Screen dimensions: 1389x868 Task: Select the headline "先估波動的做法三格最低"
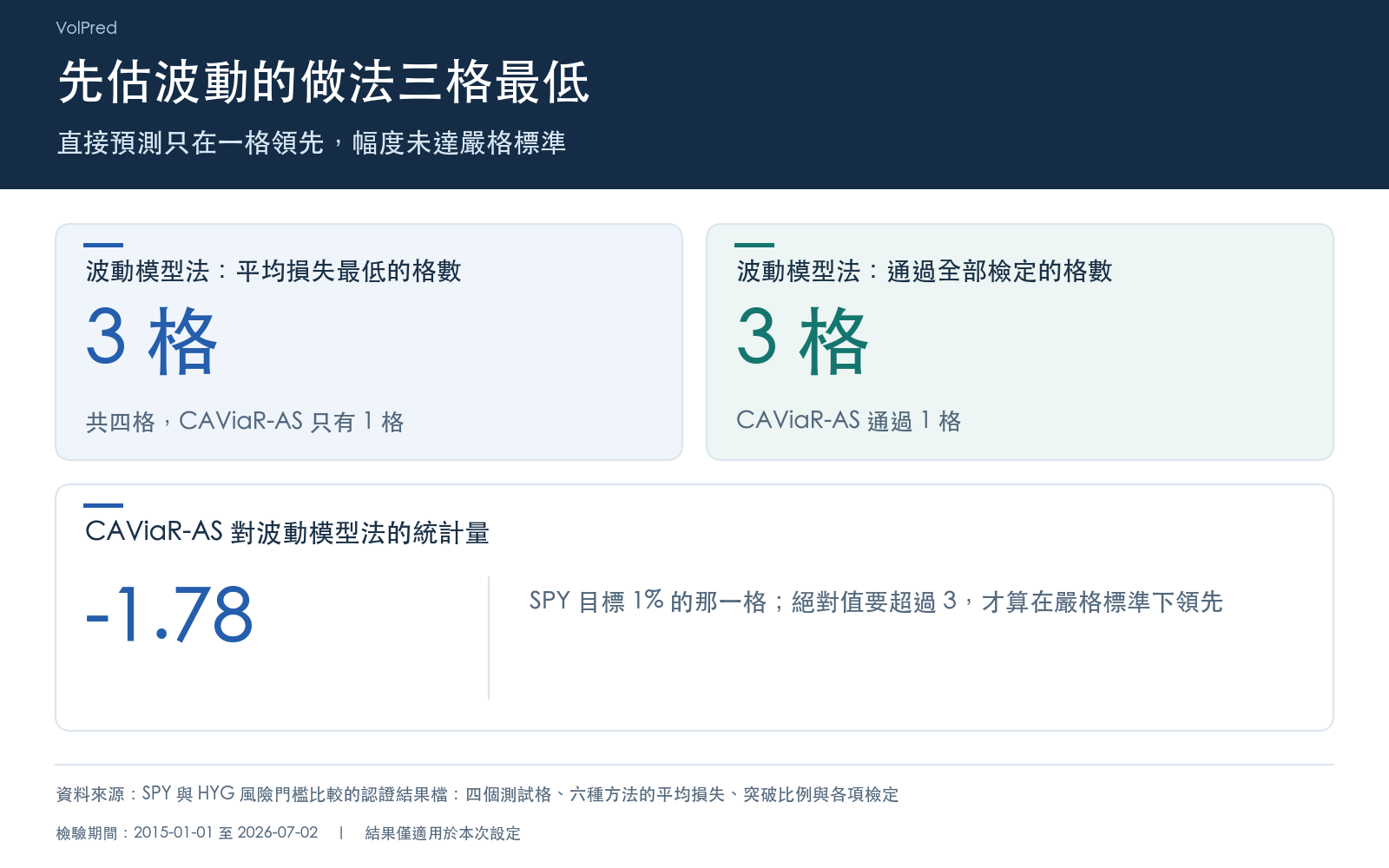(x=324, y=82)
